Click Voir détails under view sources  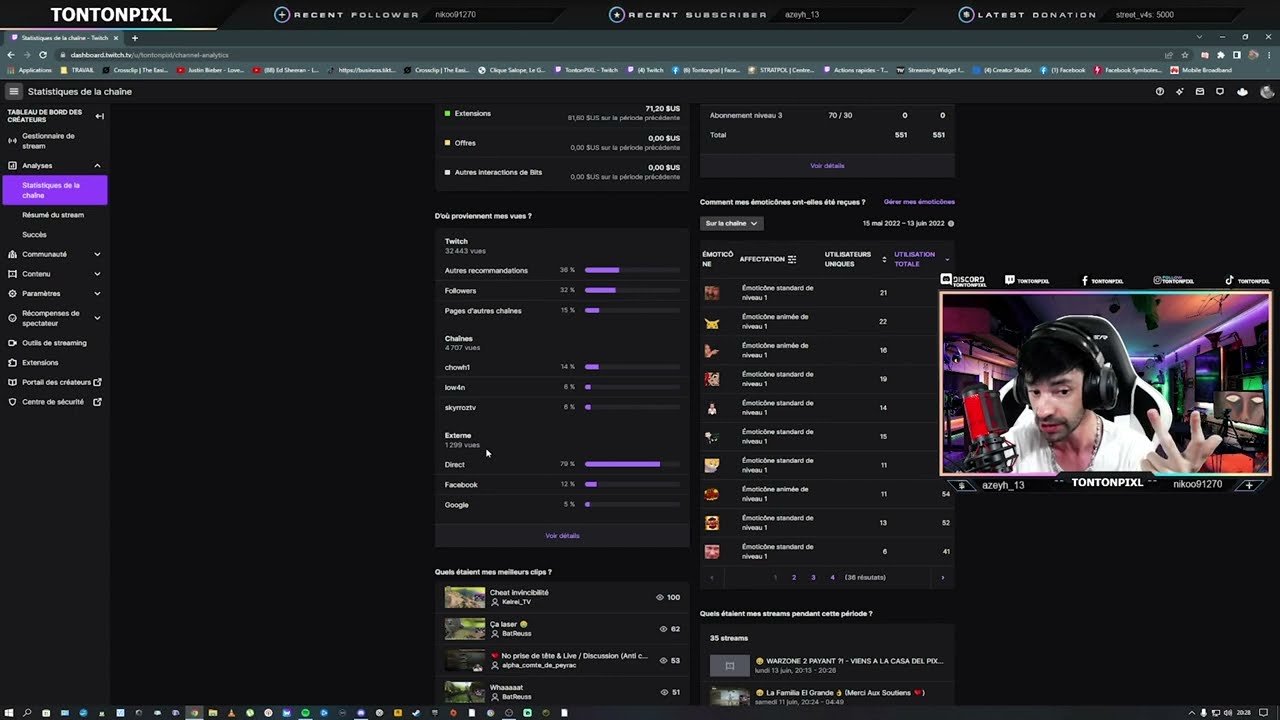(562, 536)
